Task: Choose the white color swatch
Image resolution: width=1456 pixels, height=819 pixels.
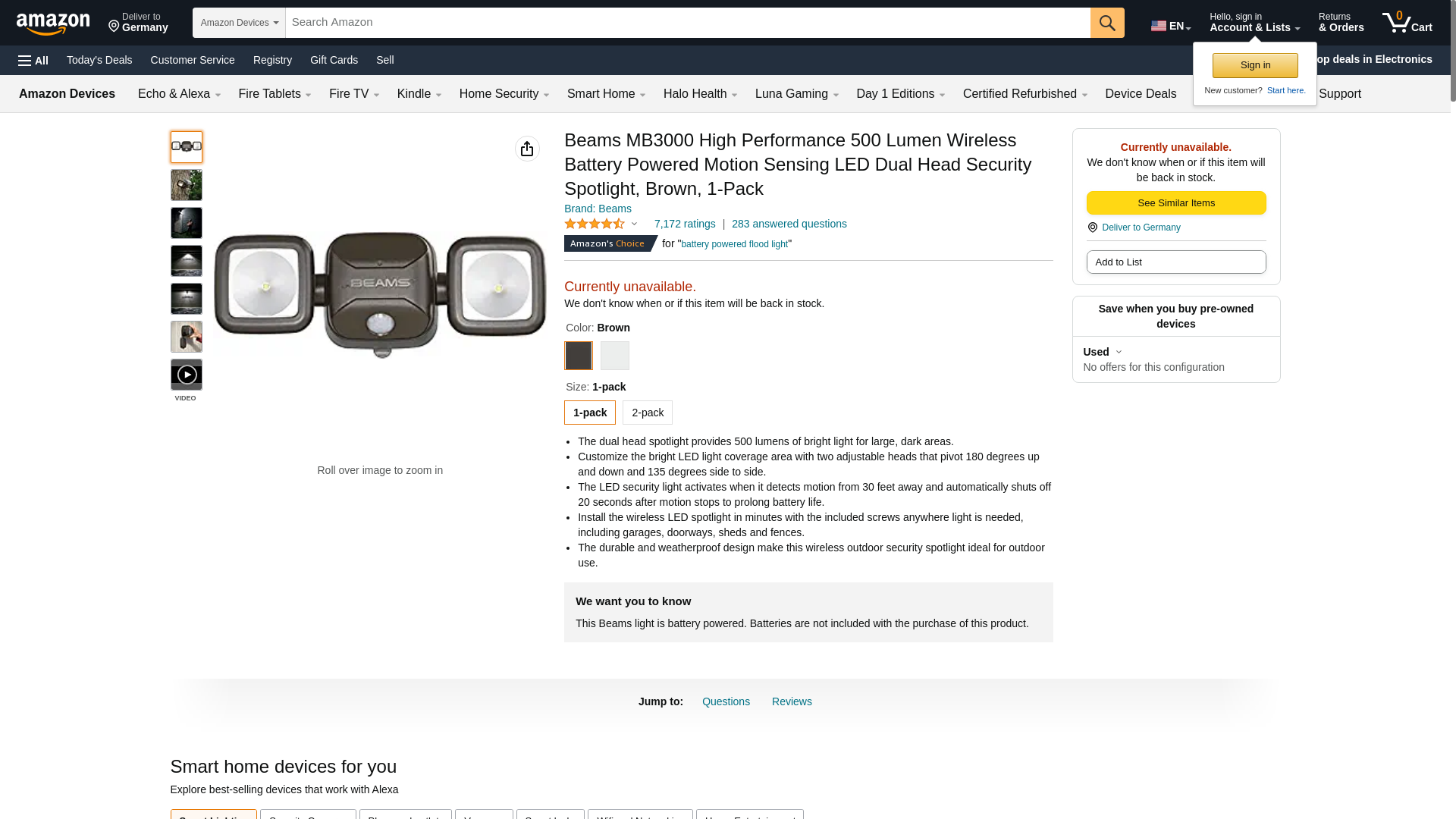Action: (614, 356)
